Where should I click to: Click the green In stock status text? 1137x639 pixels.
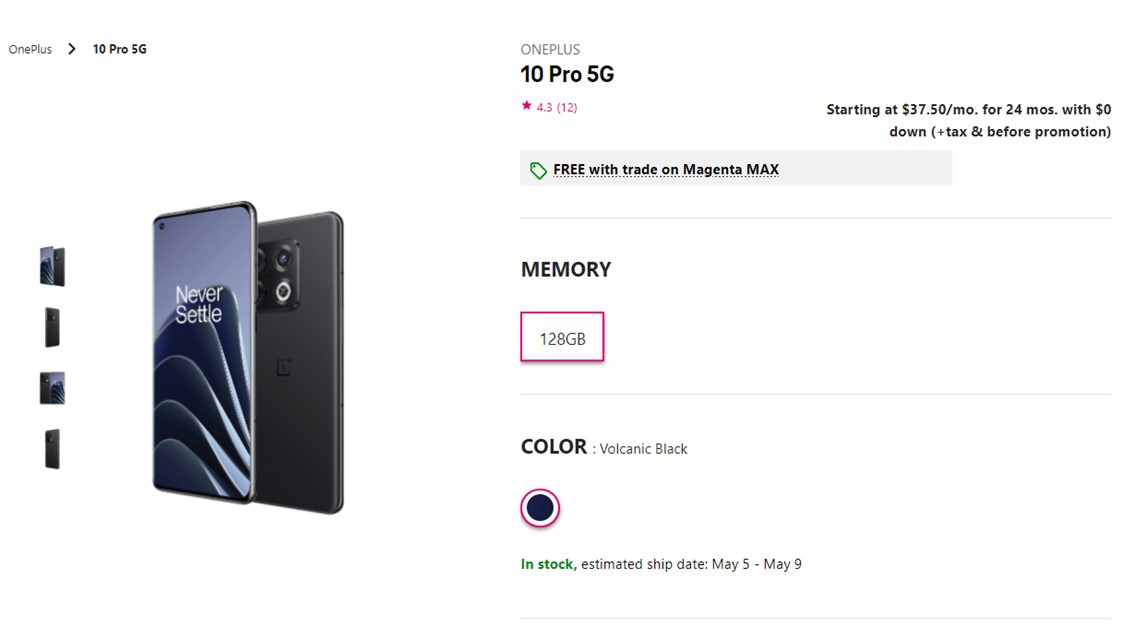[547, 564]
